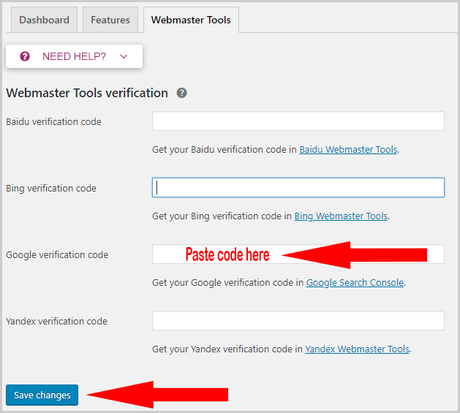Select the Webmaster Tools tab
Viewport: 460px width, 413px height.
coord(191,20)
